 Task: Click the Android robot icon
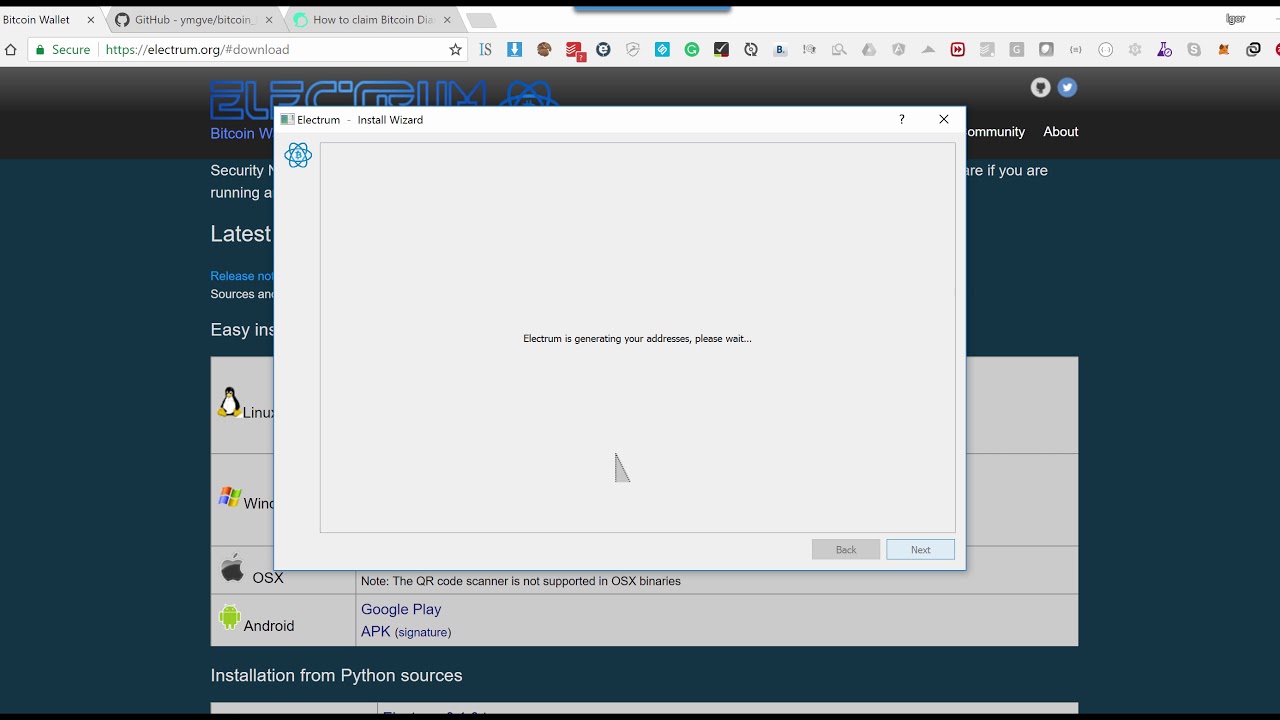(x=230, y=618)
